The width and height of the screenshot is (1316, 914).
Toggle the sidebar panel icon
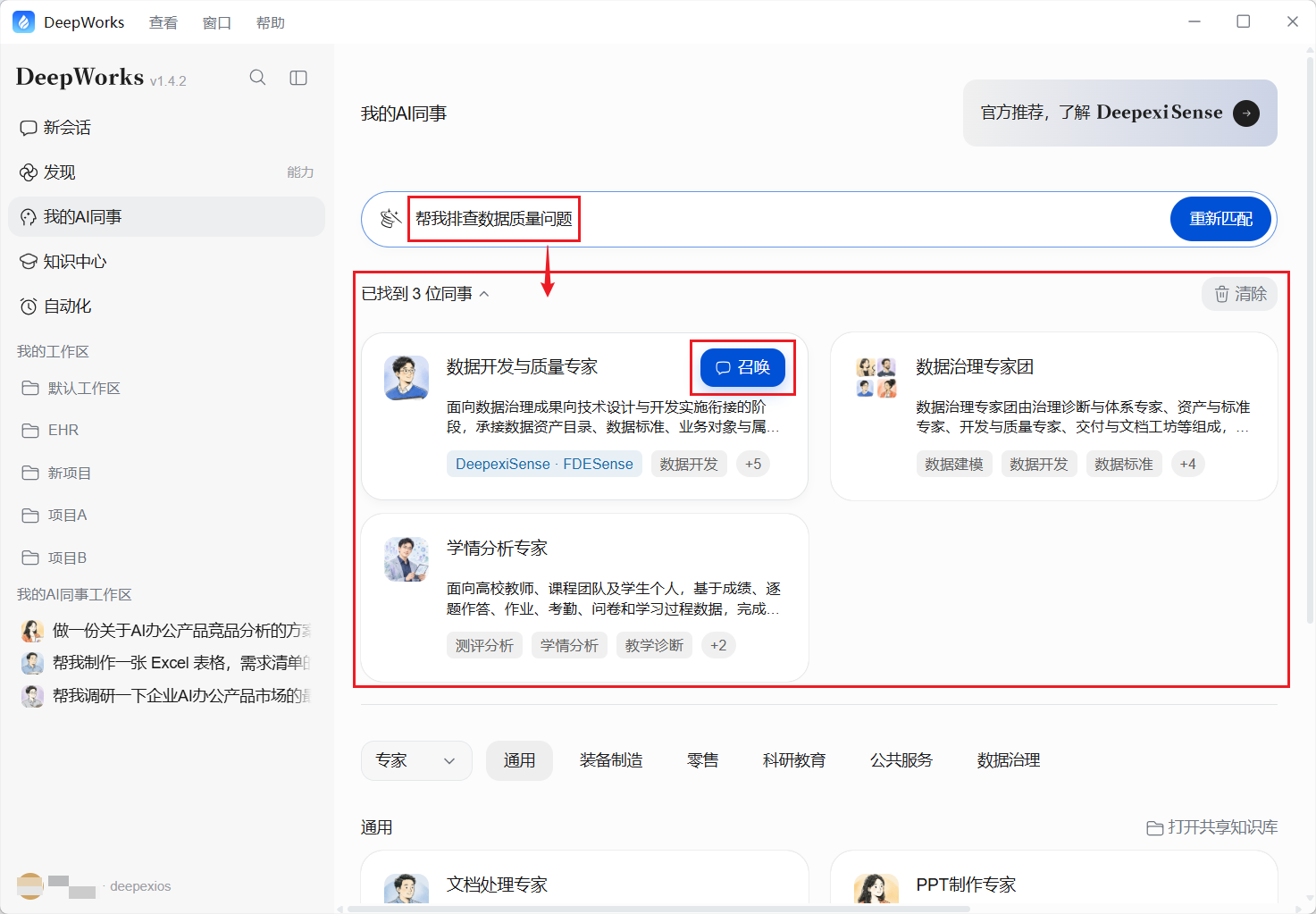coord(298,78)
